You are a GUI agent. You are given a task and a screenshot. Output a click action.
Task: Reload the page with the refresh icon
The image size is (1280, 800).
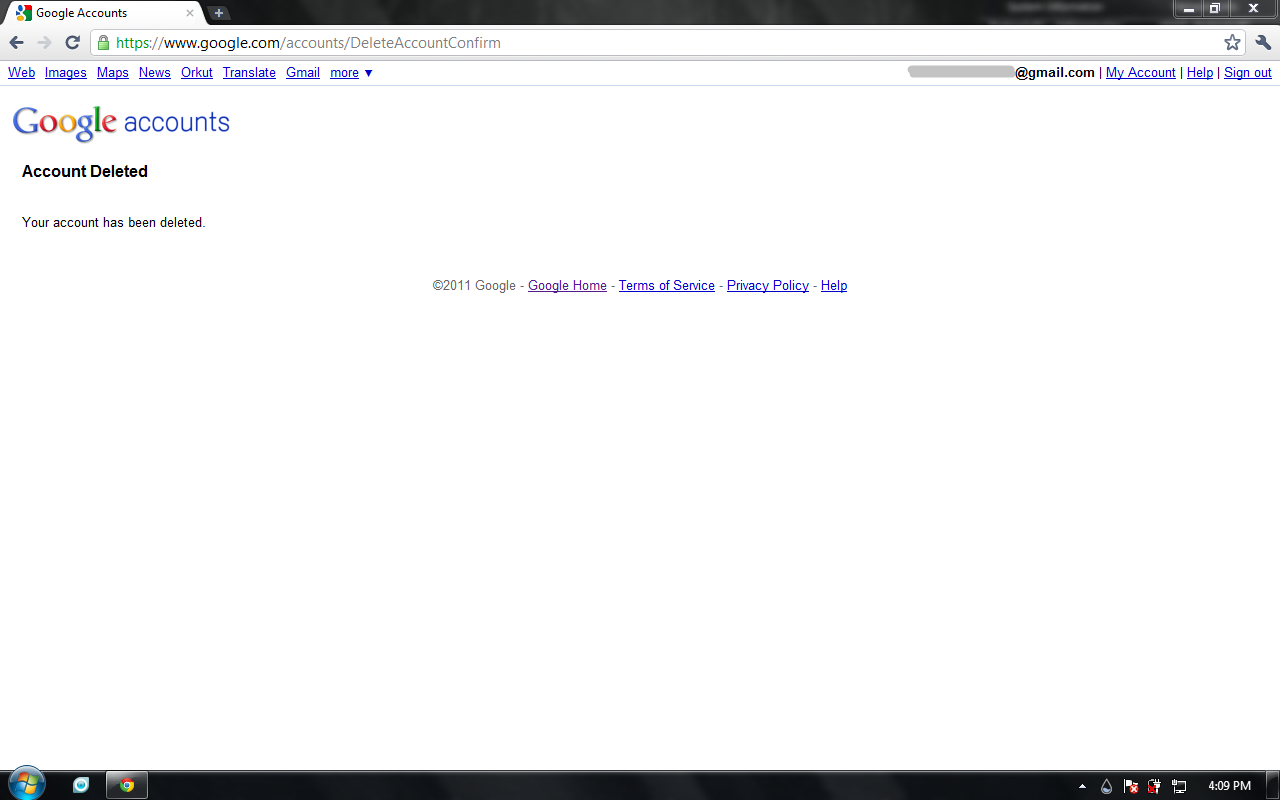point(72,43)
